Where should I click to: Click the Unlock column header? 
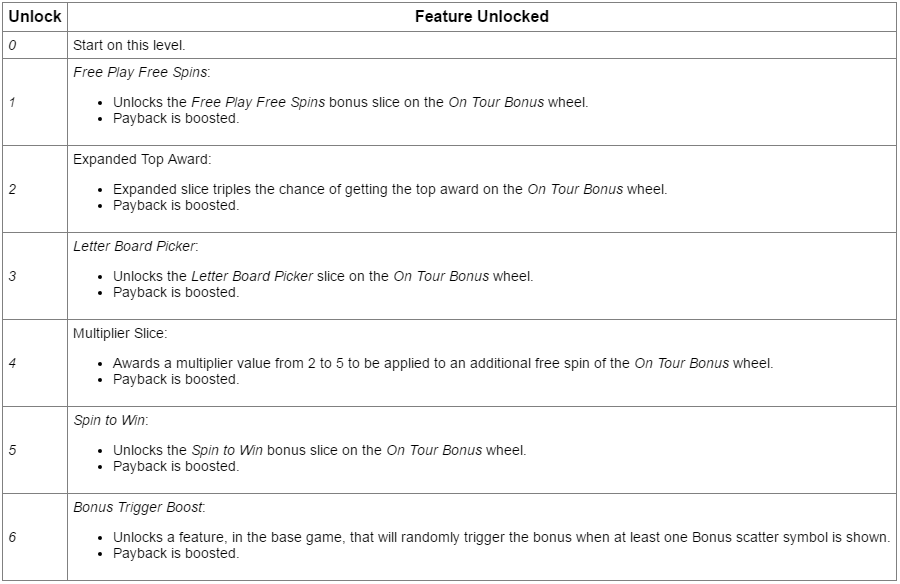coord(34,17)
